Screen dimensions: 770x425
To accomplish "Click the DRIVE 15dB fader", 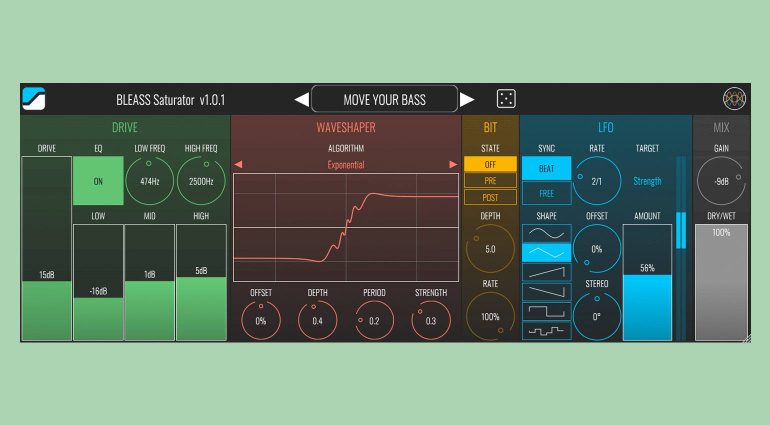I will pos(47,248).
